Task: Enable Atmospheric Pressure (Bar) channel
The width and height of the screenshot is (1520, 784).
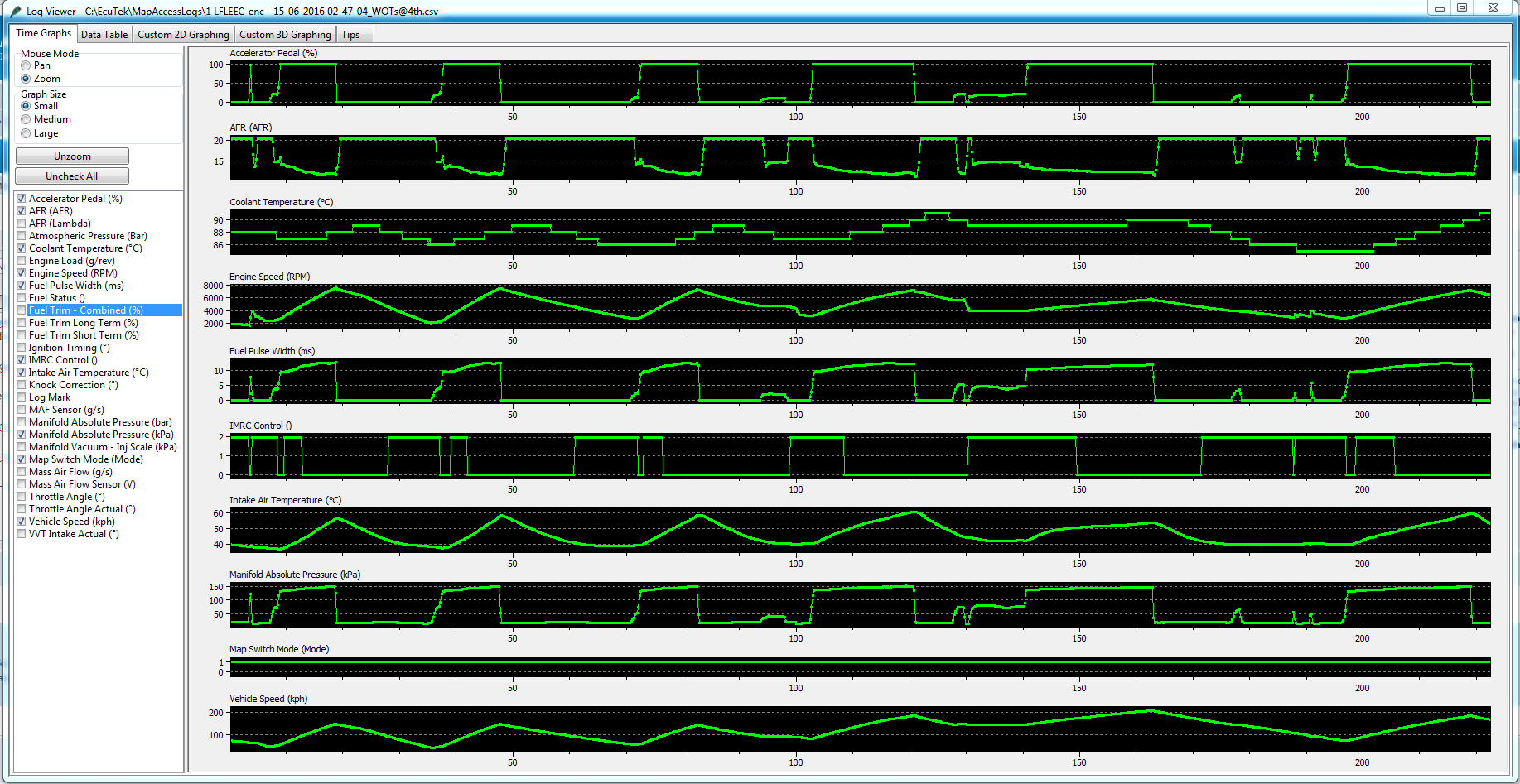Action: point(22,236)
